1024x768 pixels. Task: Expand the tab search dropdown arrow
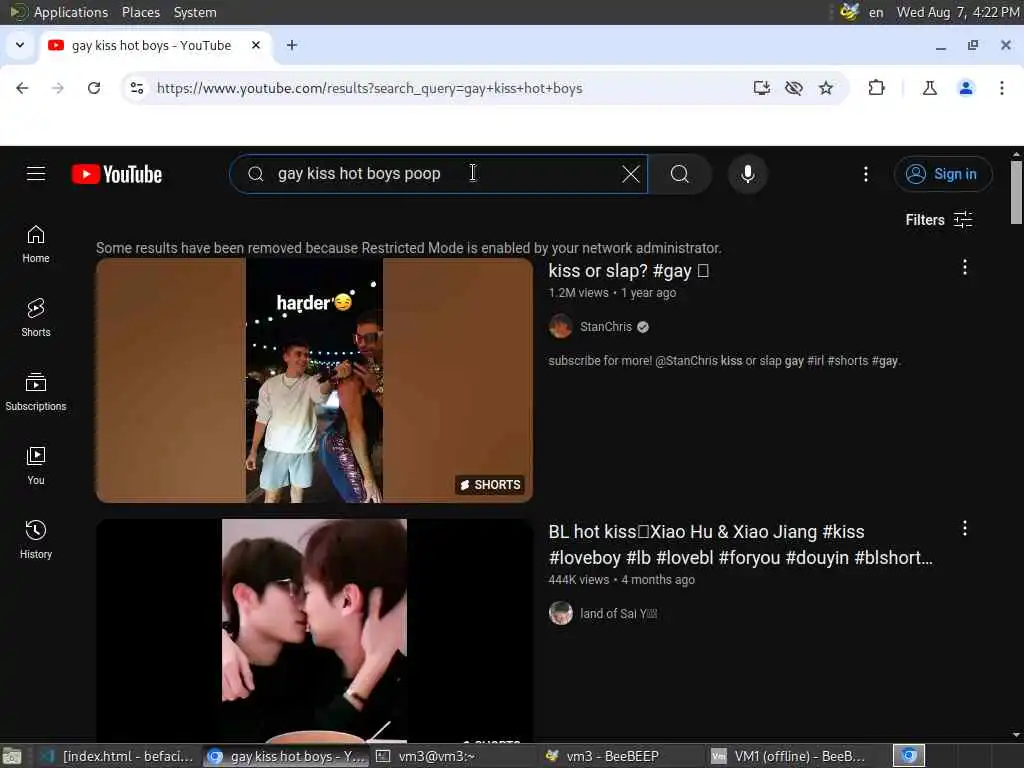(20, 45)
